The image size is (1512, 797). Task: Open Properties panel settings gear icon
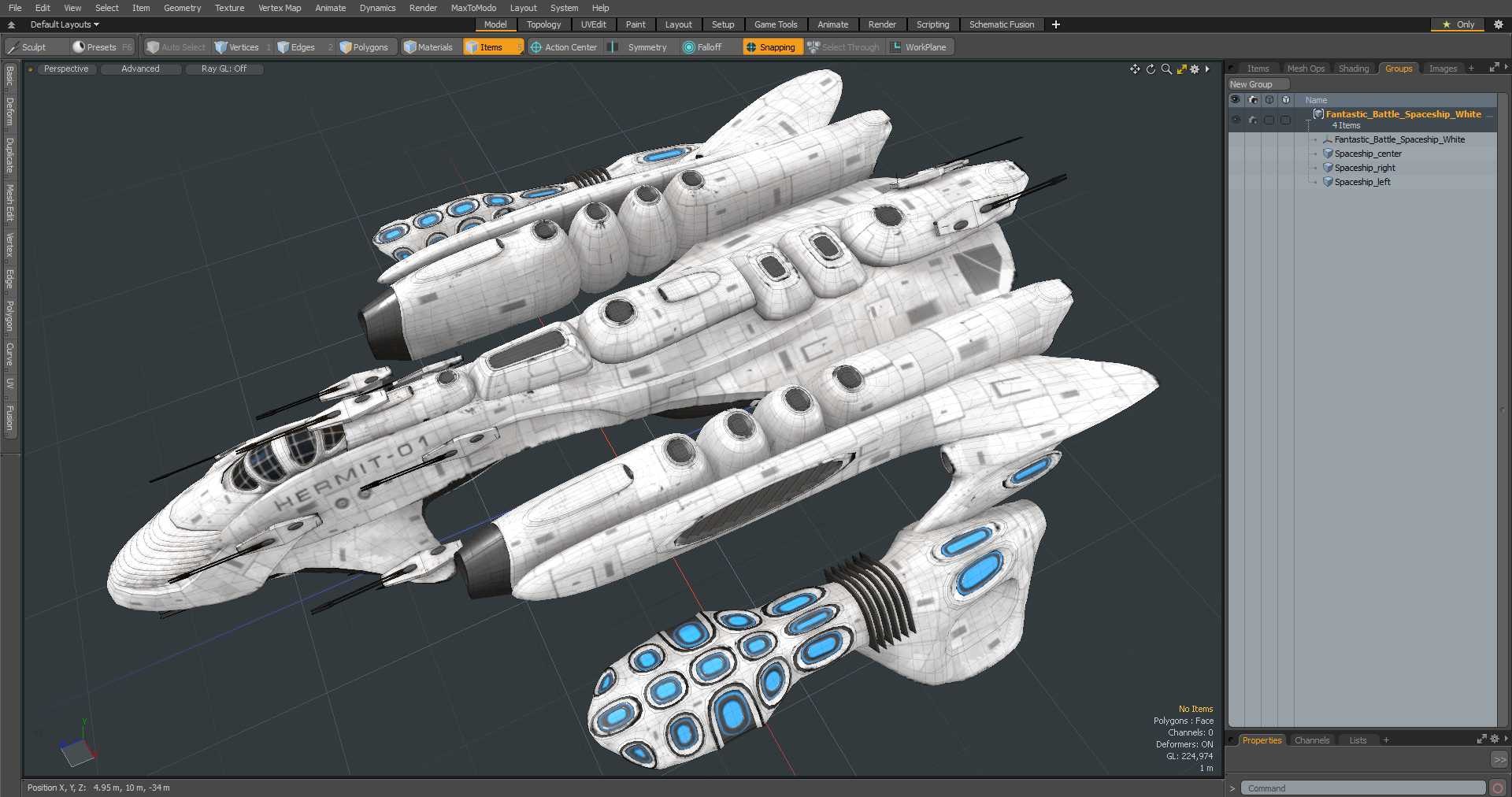click(1494, 739)
